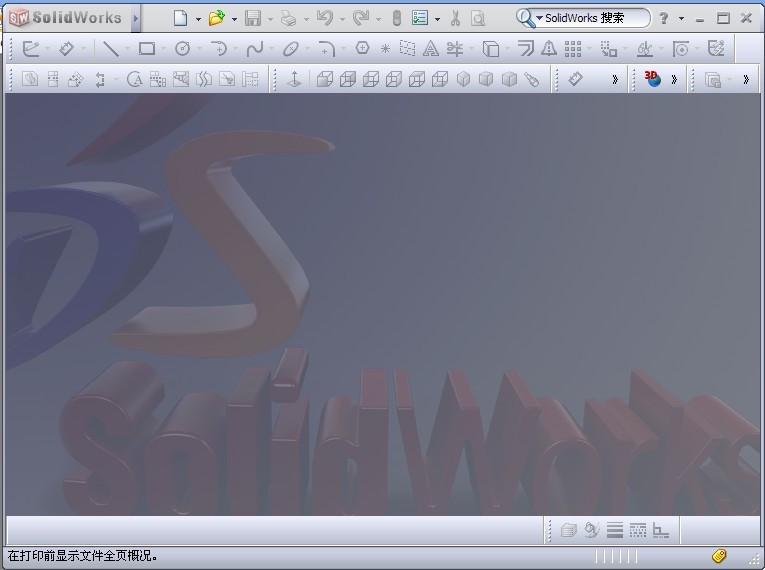Select the Move Entities tool
This screenshot has height=570, width=765.
(608, 49)
